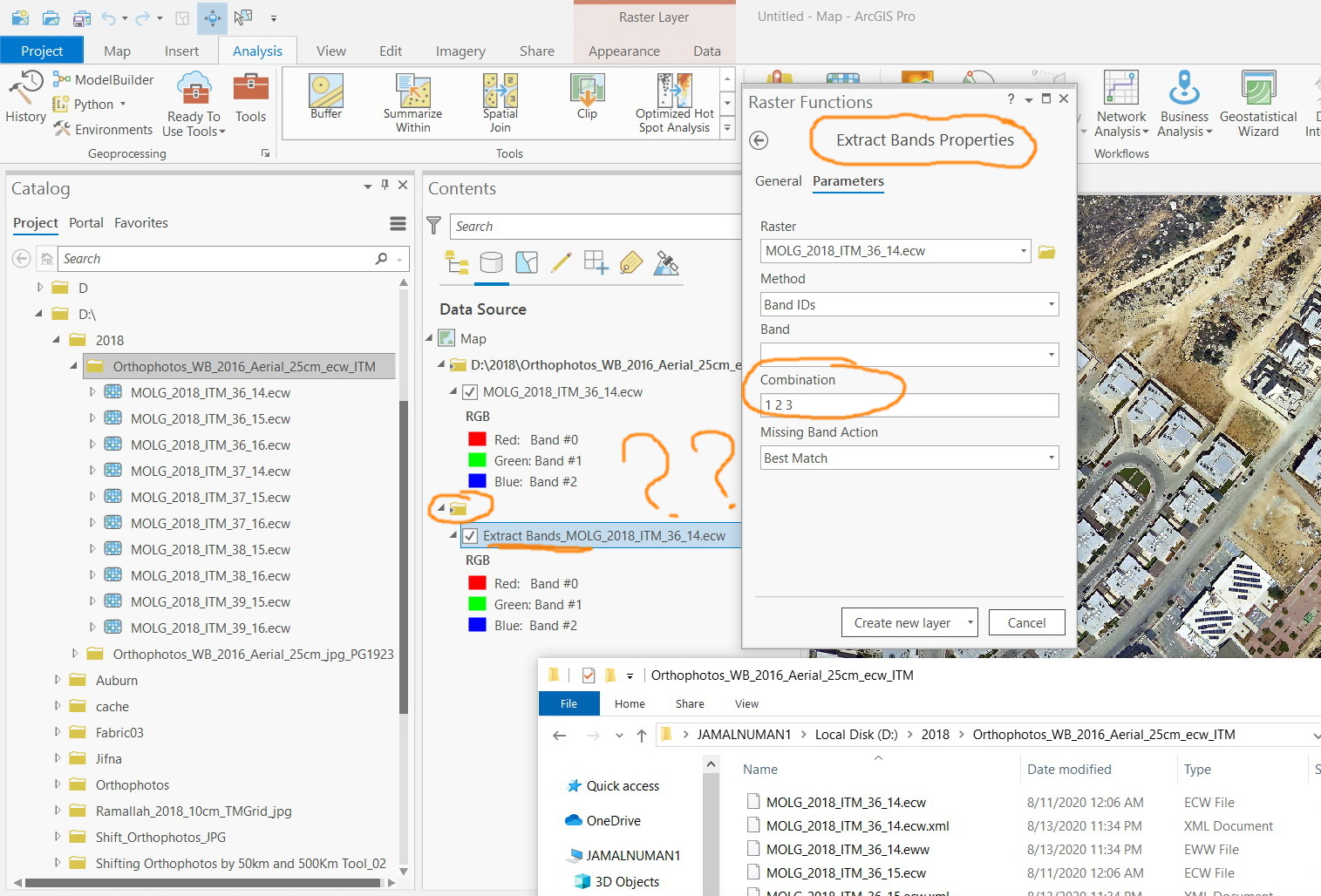
Task: Switch Contents to List By Labeling
Action: [x=631, y=262]
